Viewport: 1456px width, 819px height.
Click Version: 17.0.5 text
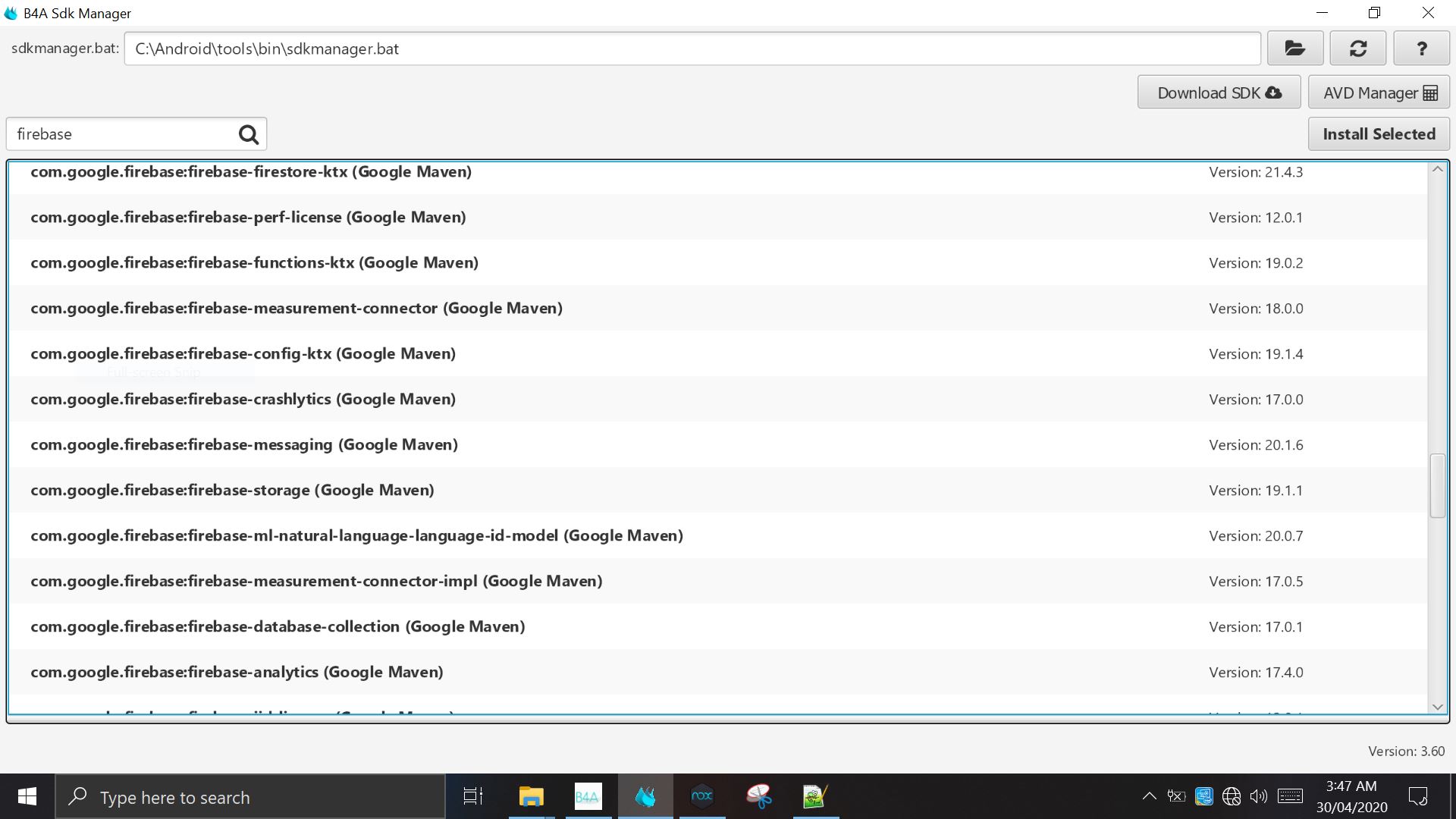coord(1256,582)
